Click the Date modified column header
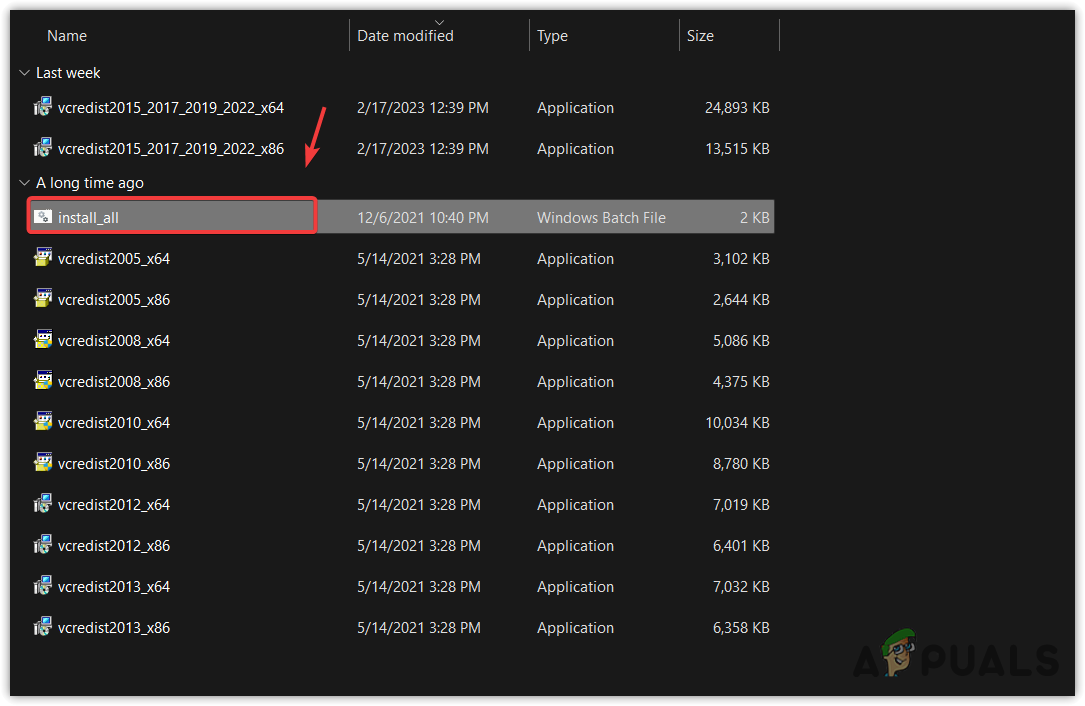The width and height of the screenshot is (1085, 706). (x=405, y=35)
